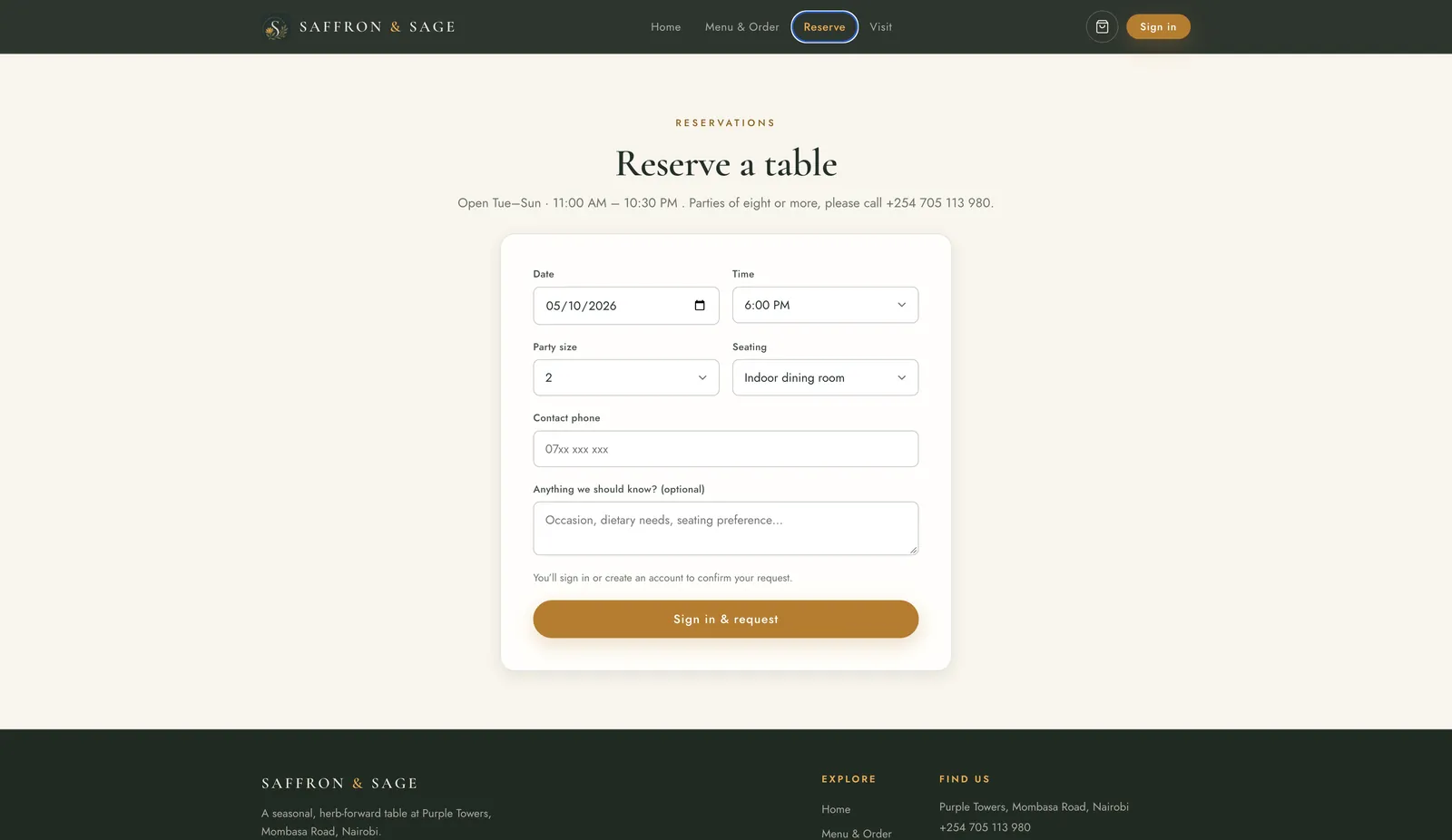This screenshot has width=1452, height=840.
Task: Click the sign in confirmation note text
Action: (x=662, y=578)
